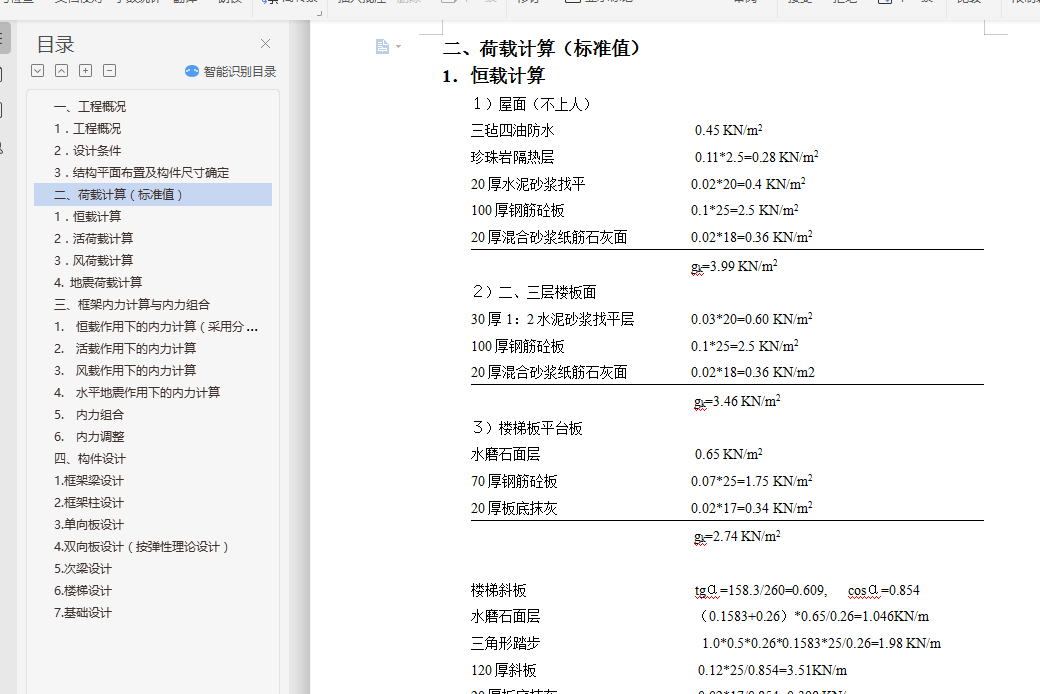The height and width of the screenshot is (694, 1040).
Task: Click formula tgα=158.3/260=0.609
Action: [761, 590]
